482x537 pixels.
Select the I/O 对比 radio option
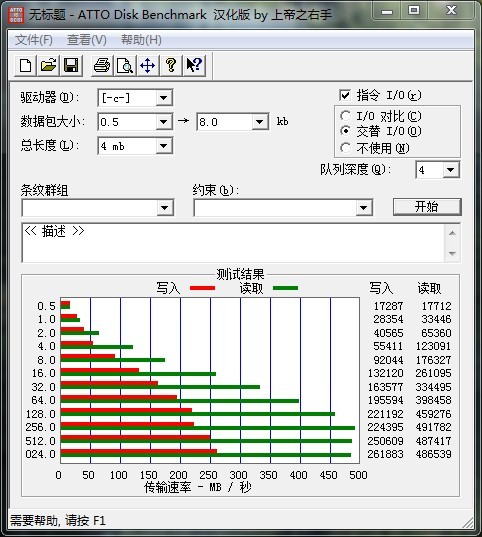tap(345, 116)
